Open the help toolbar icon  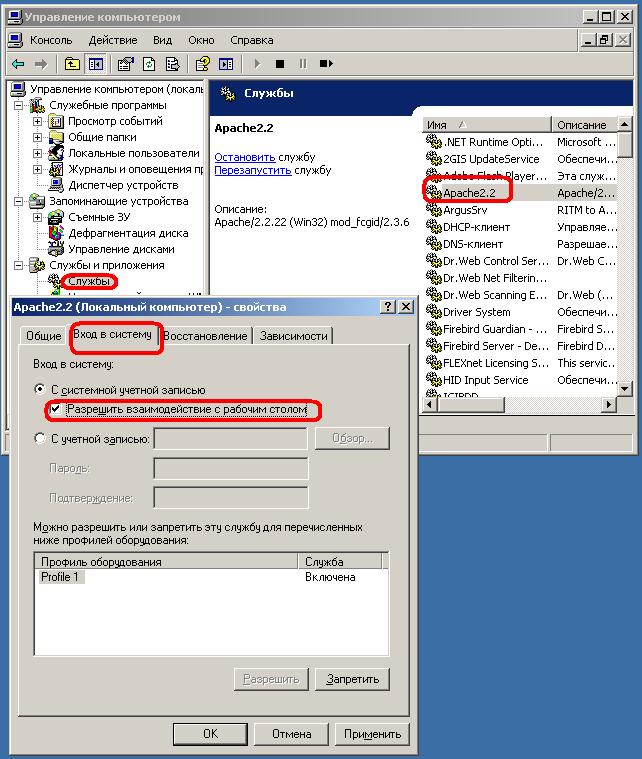tap(202, 63)
